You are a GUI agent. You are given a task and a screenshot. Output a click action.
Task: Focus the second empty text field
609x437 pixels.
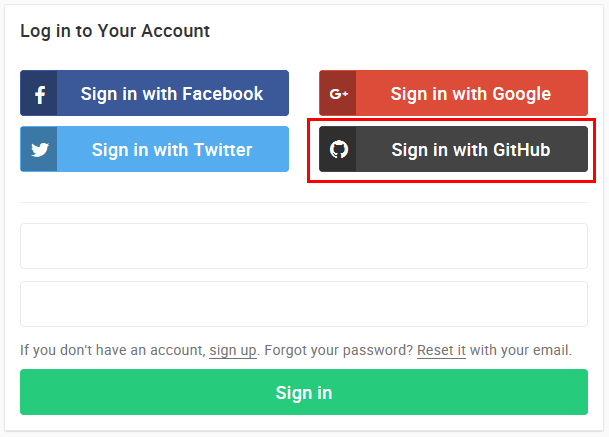(x=304, y=304)
